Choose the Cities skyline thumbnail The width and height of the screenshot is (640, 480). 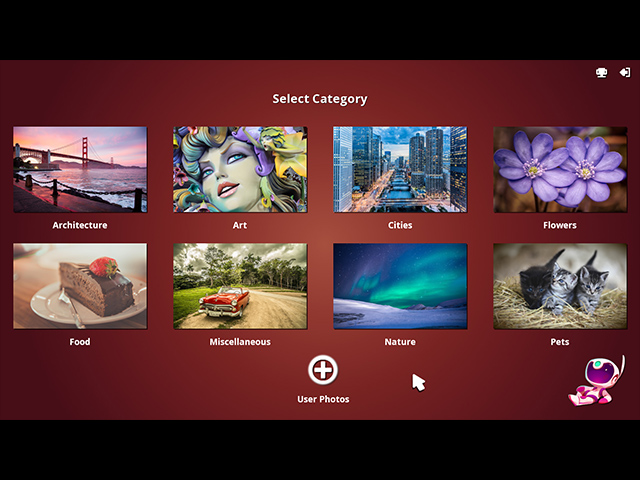tap(400, 169)
